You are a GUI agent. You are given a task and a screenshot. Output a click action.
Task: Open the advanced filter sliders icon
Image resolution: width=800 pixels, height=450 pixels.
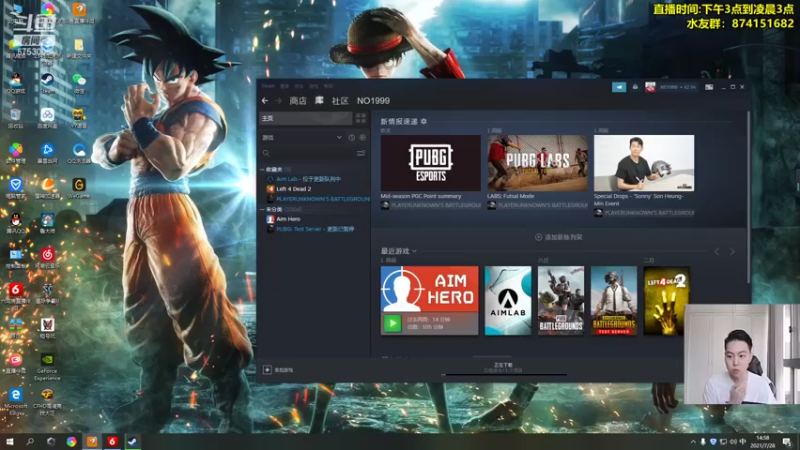[361, 153]
